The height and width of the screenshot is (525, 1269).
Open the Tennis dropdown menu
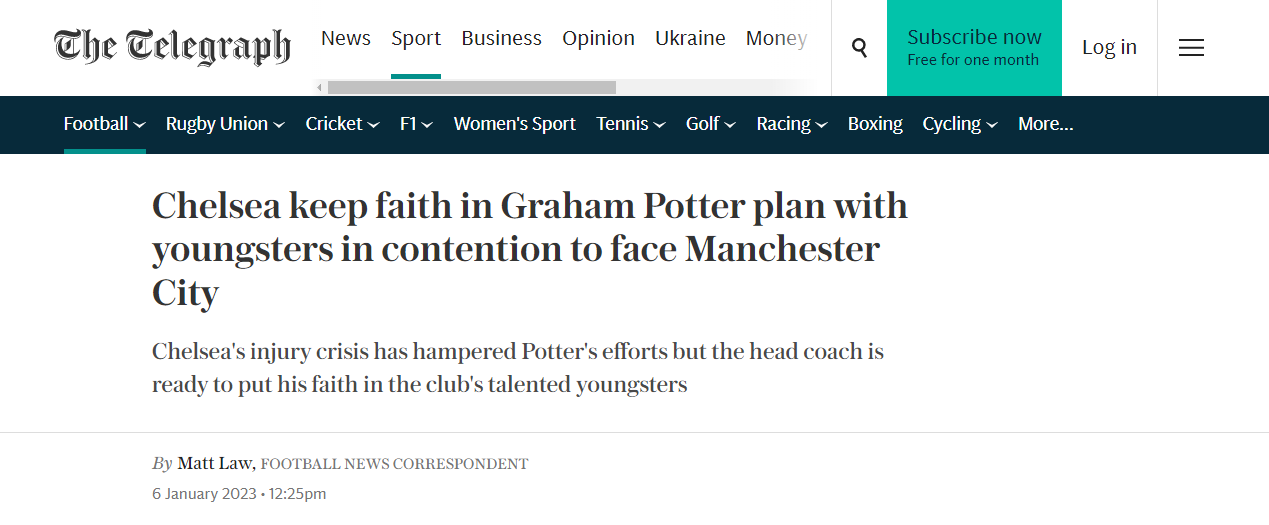click(x=630, y=124)
